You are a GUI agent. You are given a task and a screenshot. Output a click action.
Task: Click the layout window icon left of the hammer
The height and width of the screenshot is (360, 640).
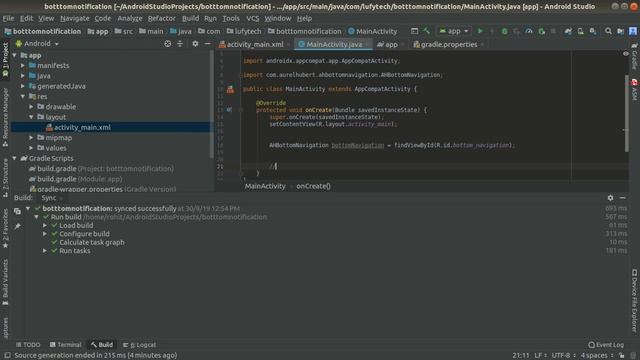[414, 31]
